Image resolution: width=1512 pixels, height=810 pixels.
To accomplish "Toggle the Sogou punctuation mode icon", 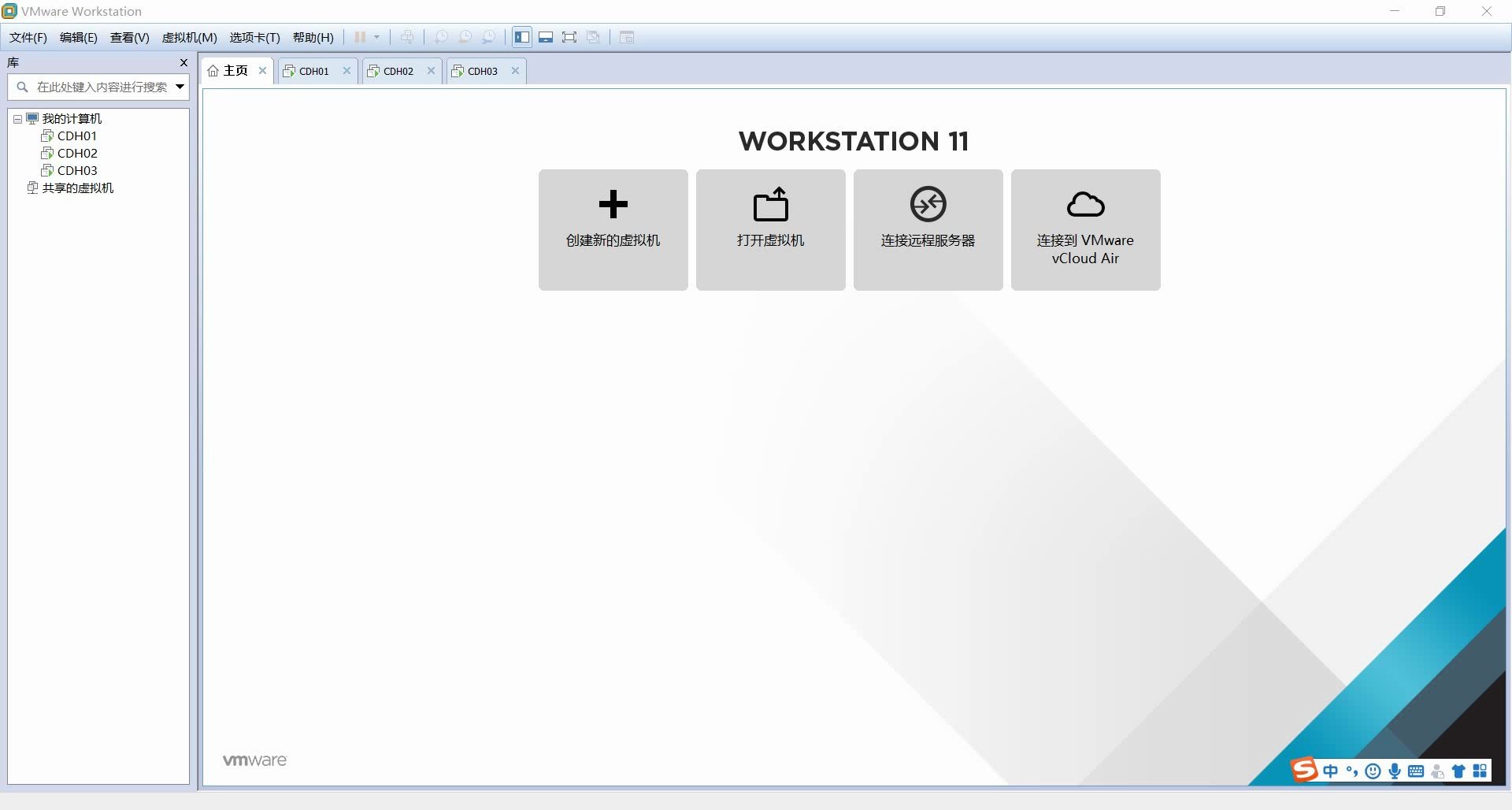I will coord(1352,771).
